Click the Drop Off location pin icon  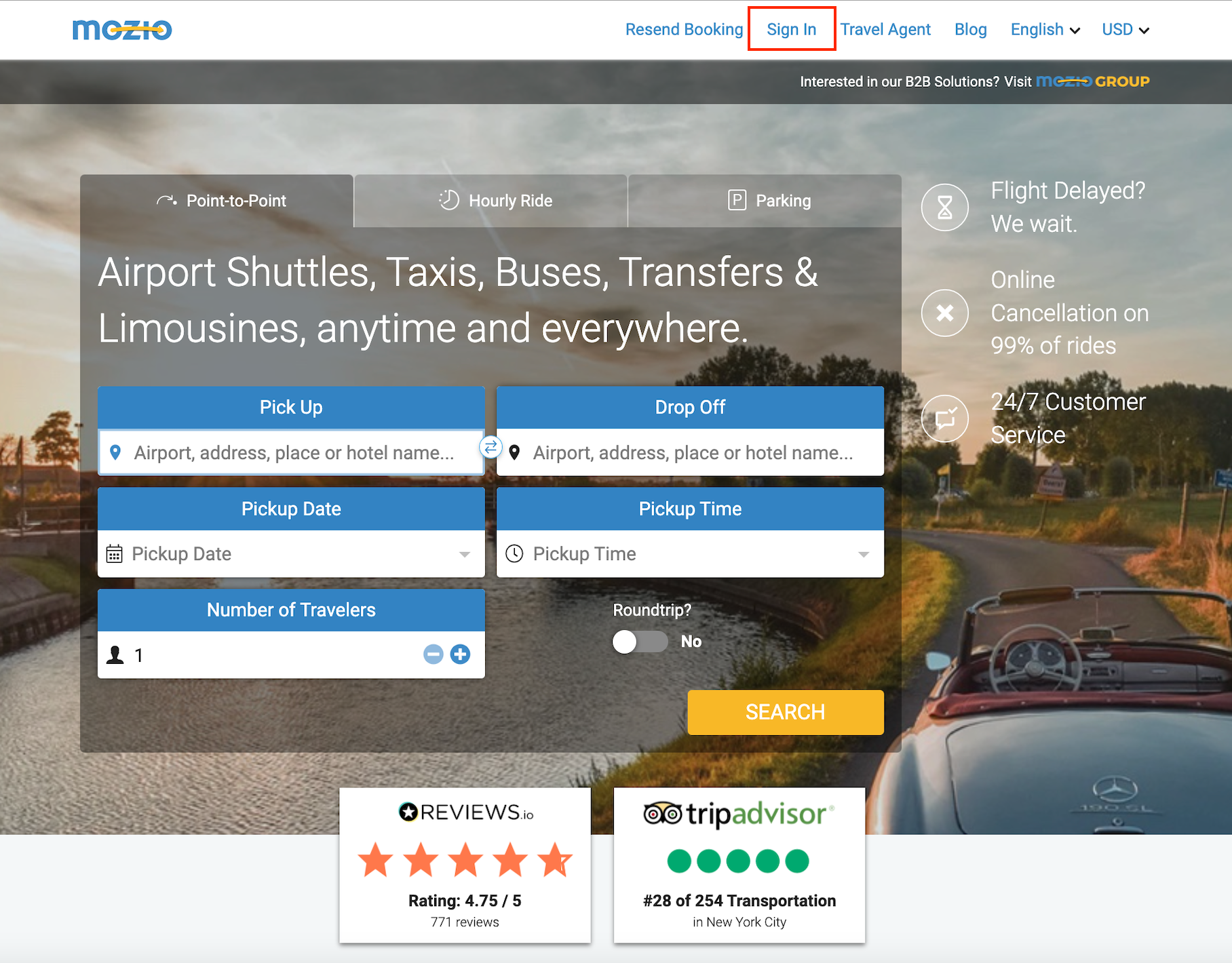tap(515, 452)
